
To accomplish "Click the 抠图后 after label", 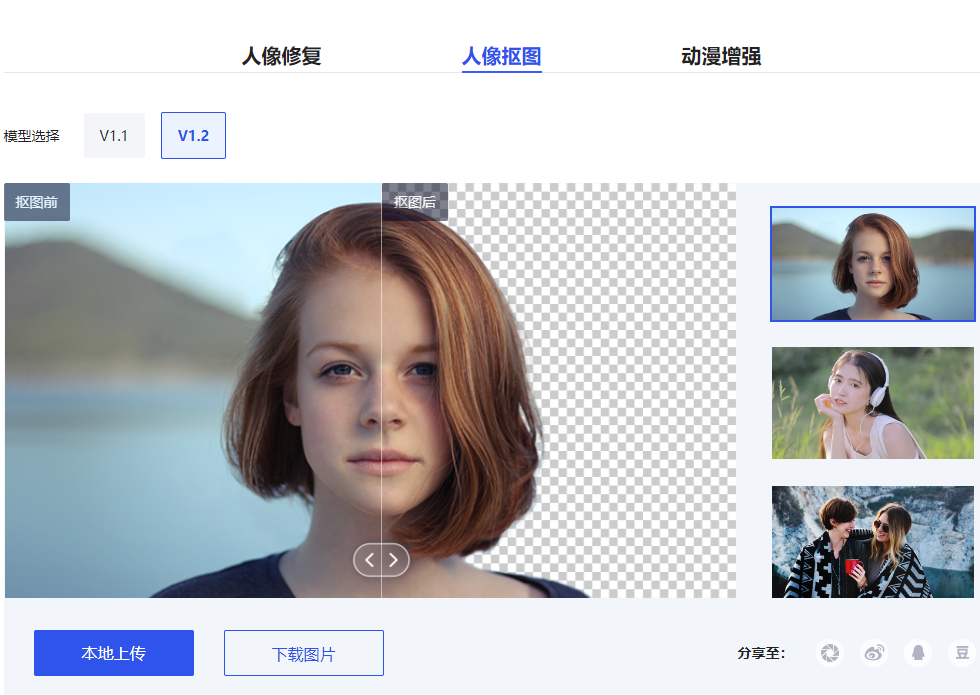I will pos(415,202).
